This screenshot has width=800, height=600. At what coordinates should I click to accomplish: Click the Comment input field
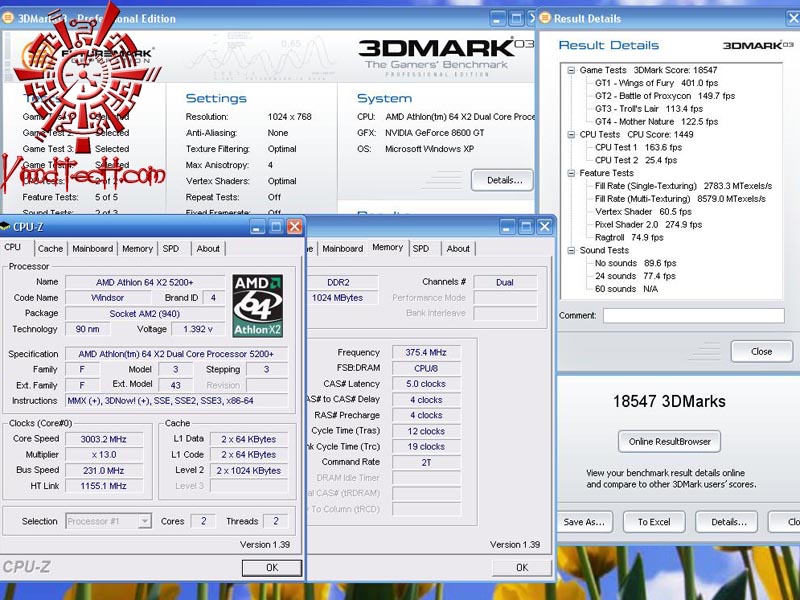click(x=693, y=315)
